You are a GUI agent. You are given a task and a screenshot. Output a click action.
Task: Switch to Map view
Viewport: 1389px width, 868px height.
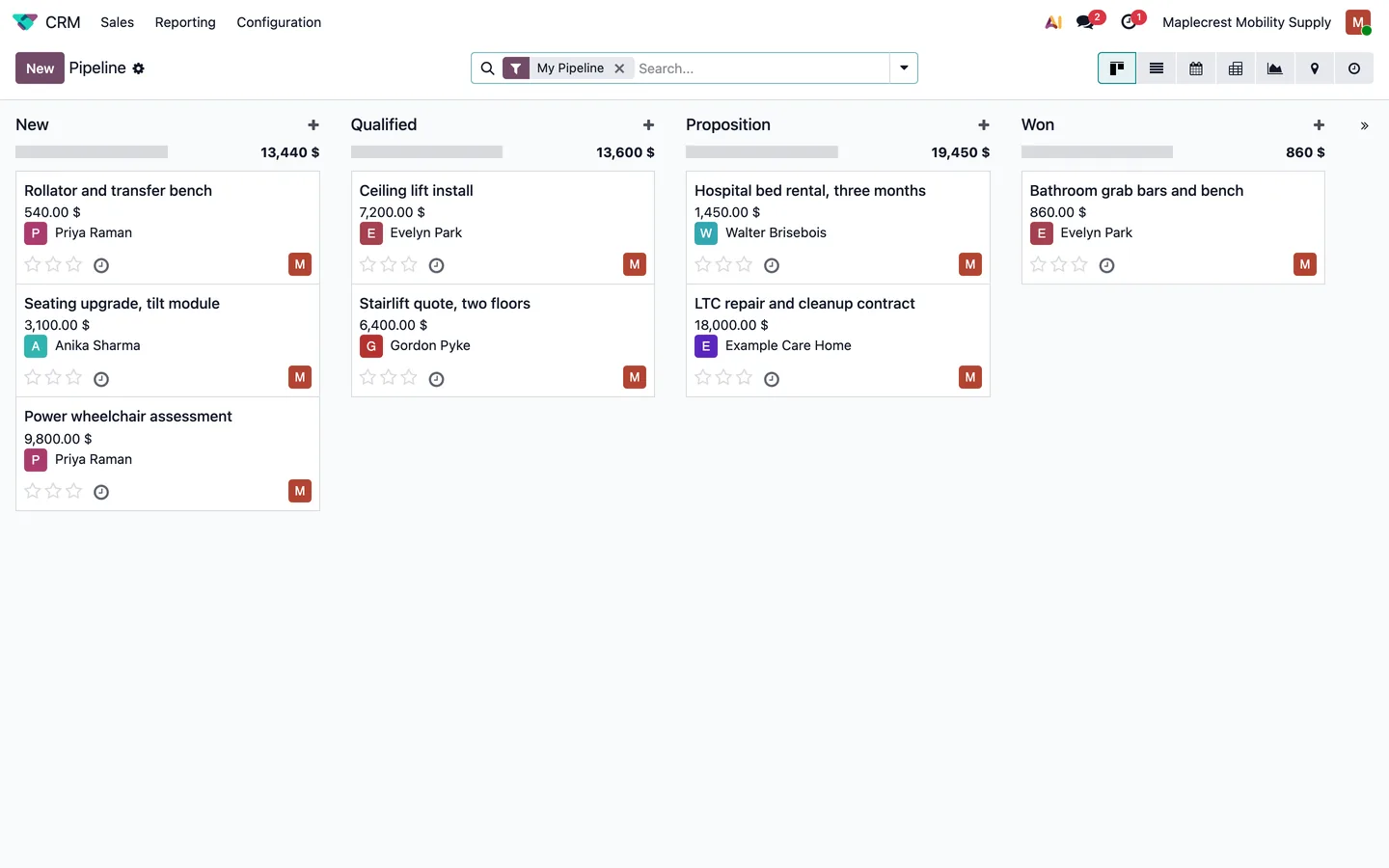1315,68
